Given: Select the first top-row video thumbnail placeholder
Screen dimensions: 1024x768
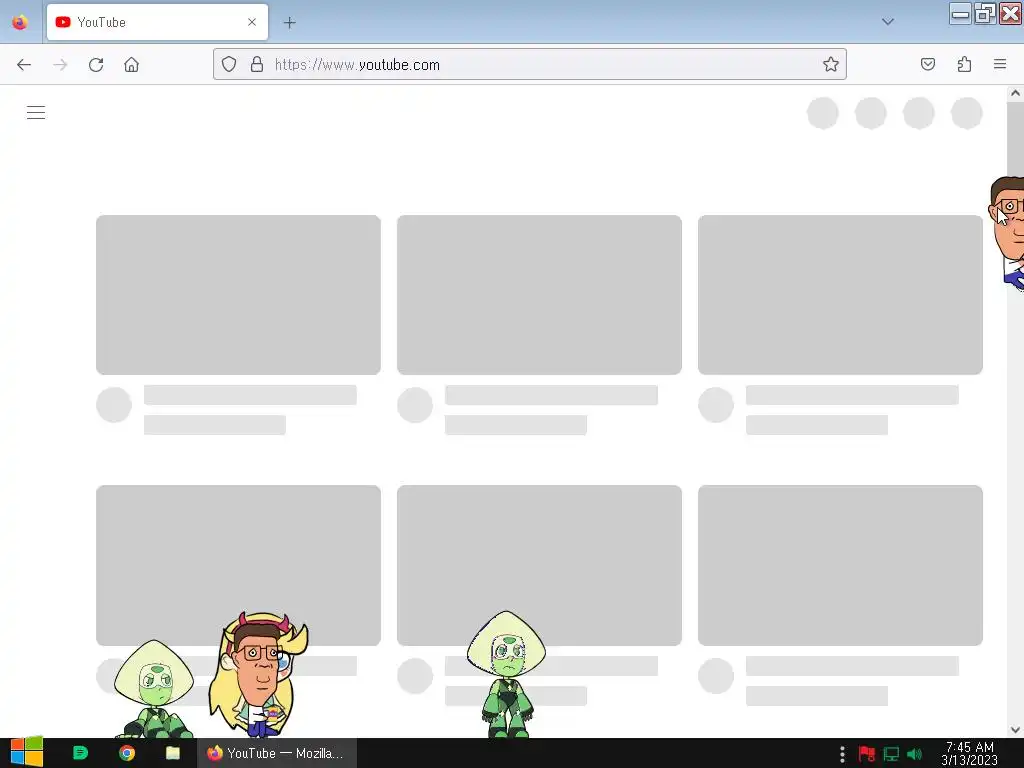Looking at the screenshot, I should pos(238,295).
